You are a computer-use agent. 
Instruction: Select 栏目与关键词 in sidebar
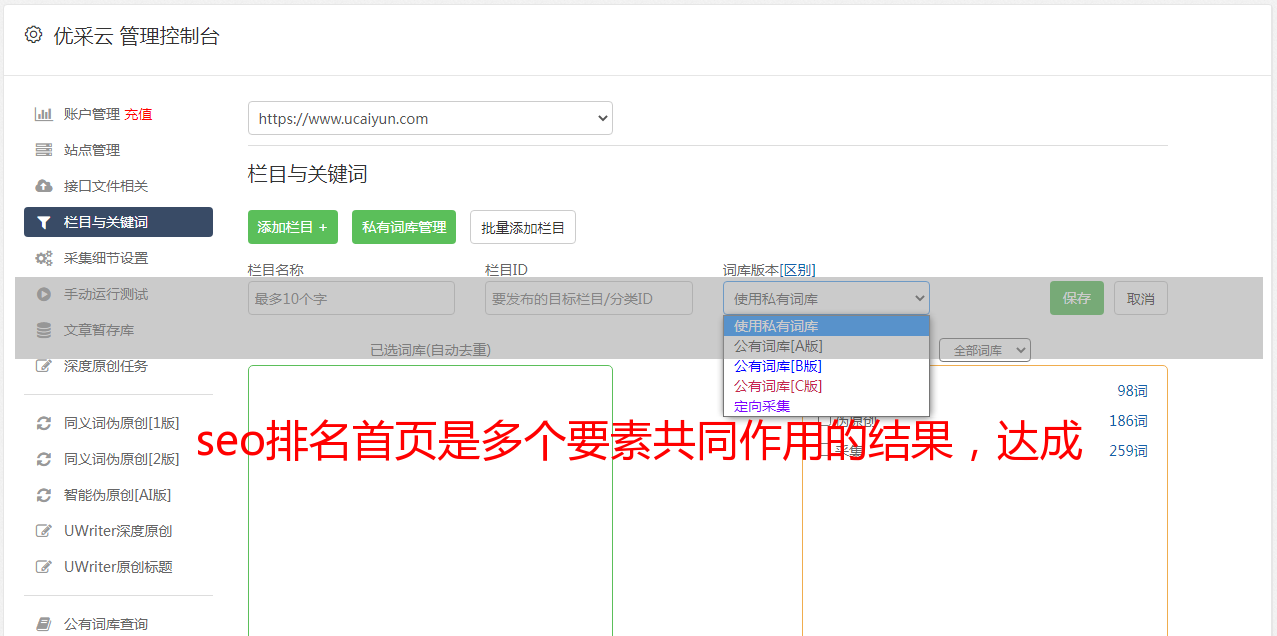coord(118,222)
